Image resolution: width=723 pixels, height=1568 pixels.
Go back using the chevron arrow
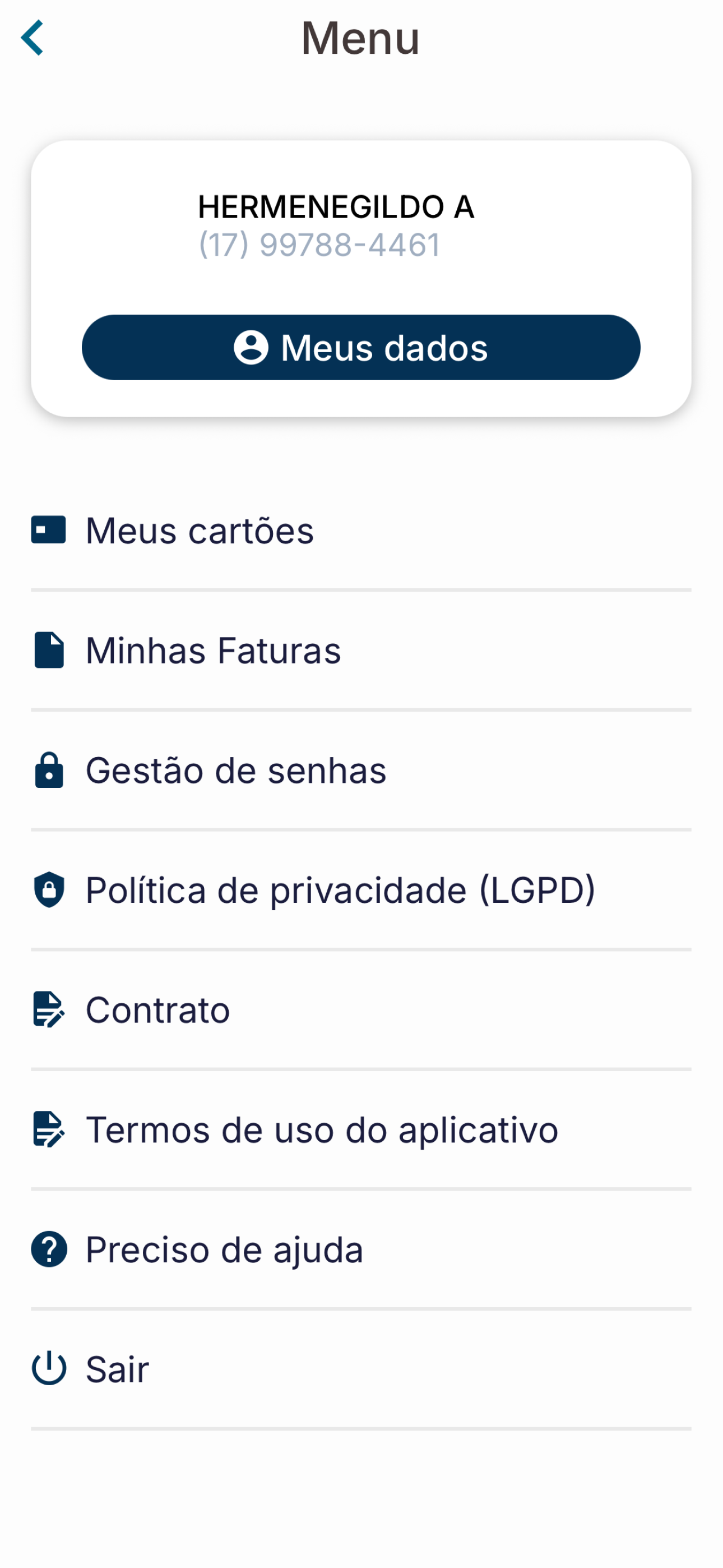pyautogui.click(x=33, y=38)
